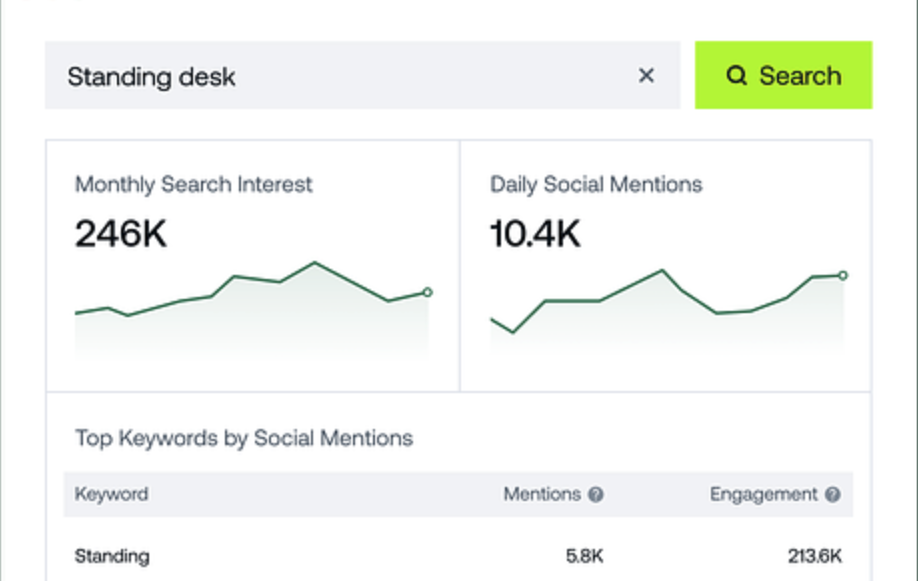
Task: Click the Monthly Search Interest chart endpoint marker
Action: point(427,292)
